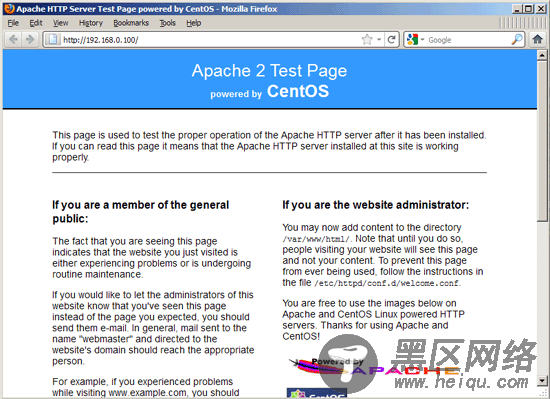Go to the home page icon
The image size is (550, 399).
537,39
